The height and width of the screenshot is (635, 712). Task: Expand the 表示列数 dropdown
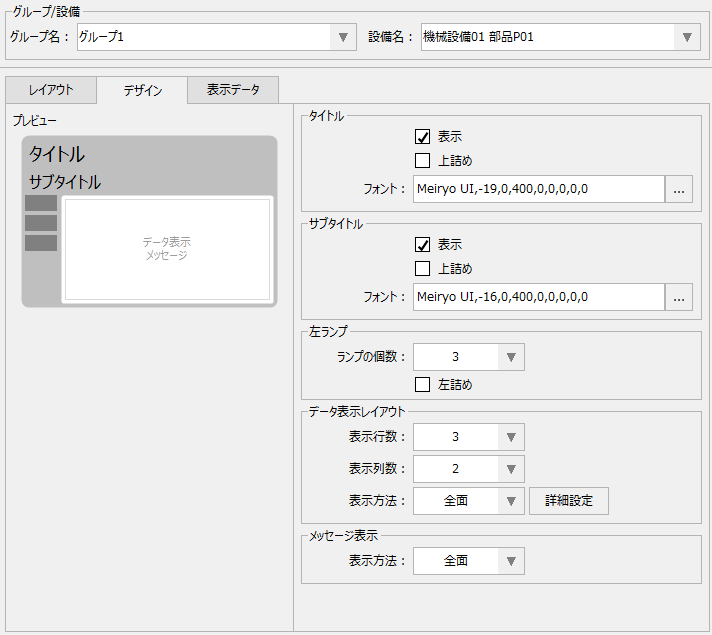[x=469, y=469]
